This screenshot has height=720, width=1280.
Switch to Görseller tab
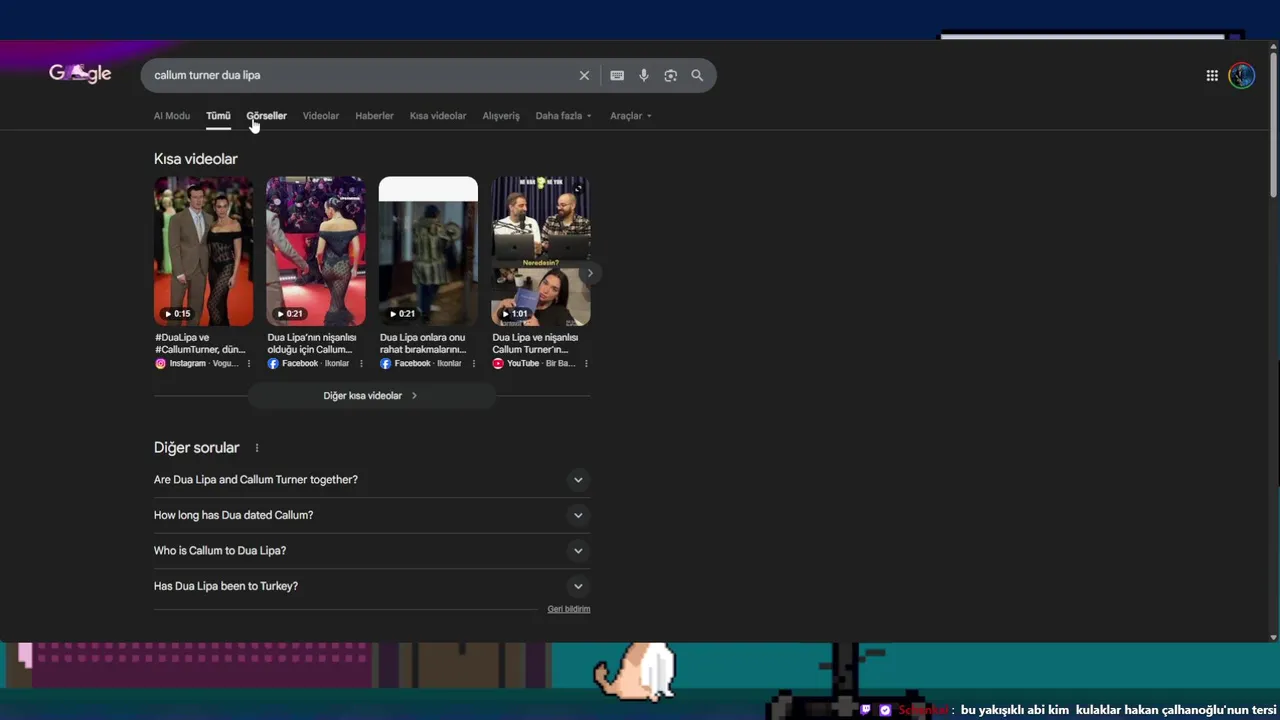click(x=266, y=116)
